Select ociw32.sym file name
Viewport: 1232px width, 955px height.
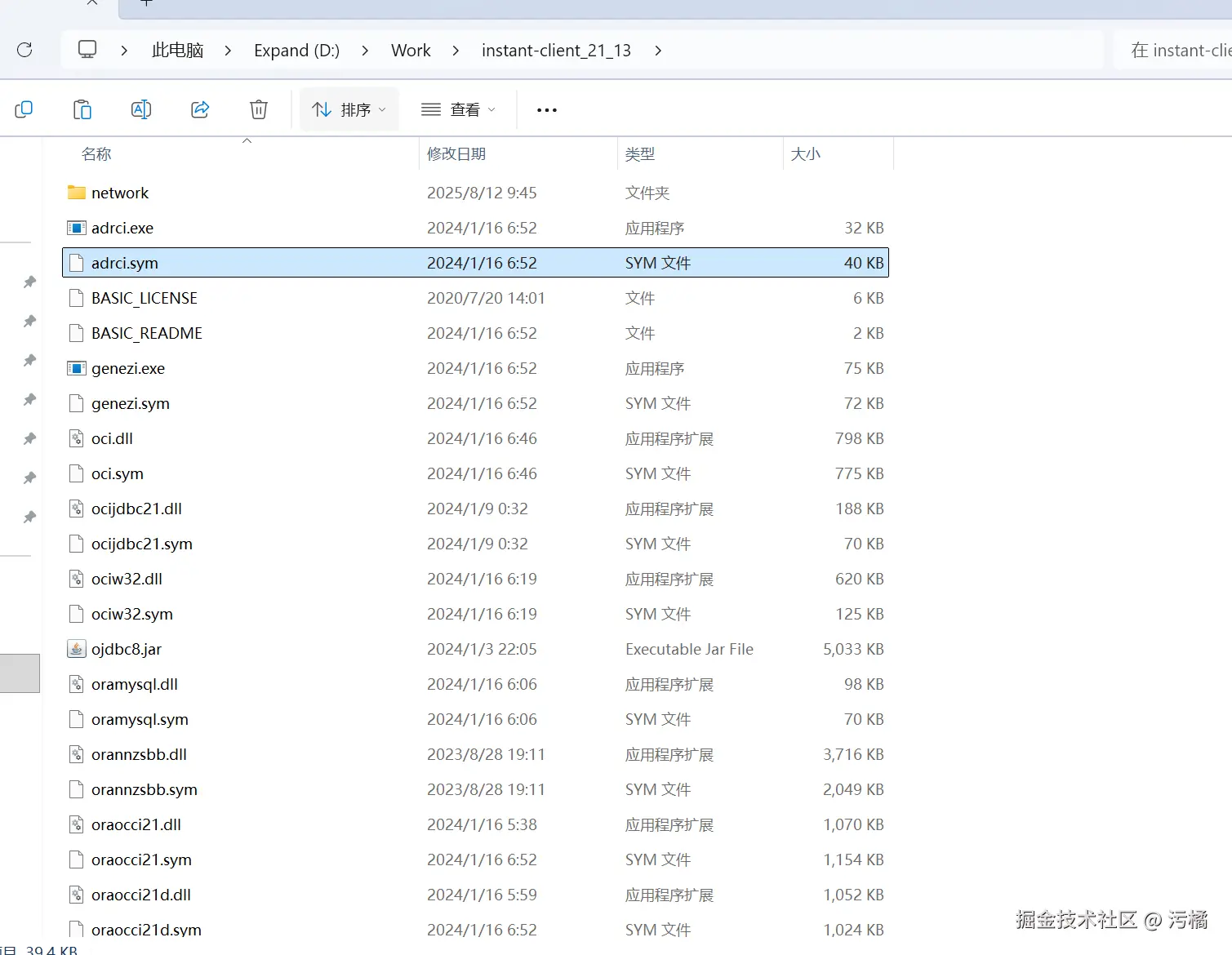132,614
